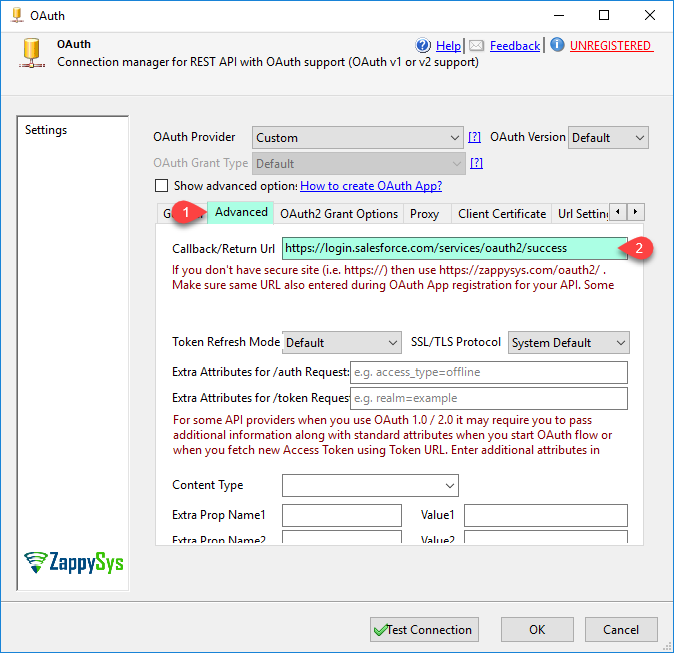Close the OAuth dialog window
The width and height of the screenshot is (674, 653).
coord(650,15)
